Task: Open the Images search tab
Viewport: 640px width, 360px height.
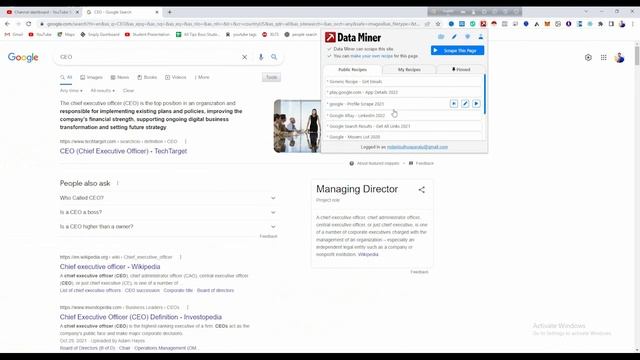Action: pyautogui.click(x=91, y=77)
